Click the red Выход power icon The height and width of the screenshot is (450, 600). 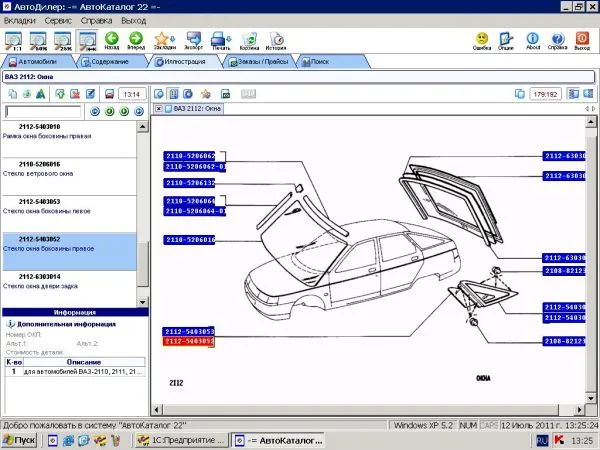pos(582,41)
